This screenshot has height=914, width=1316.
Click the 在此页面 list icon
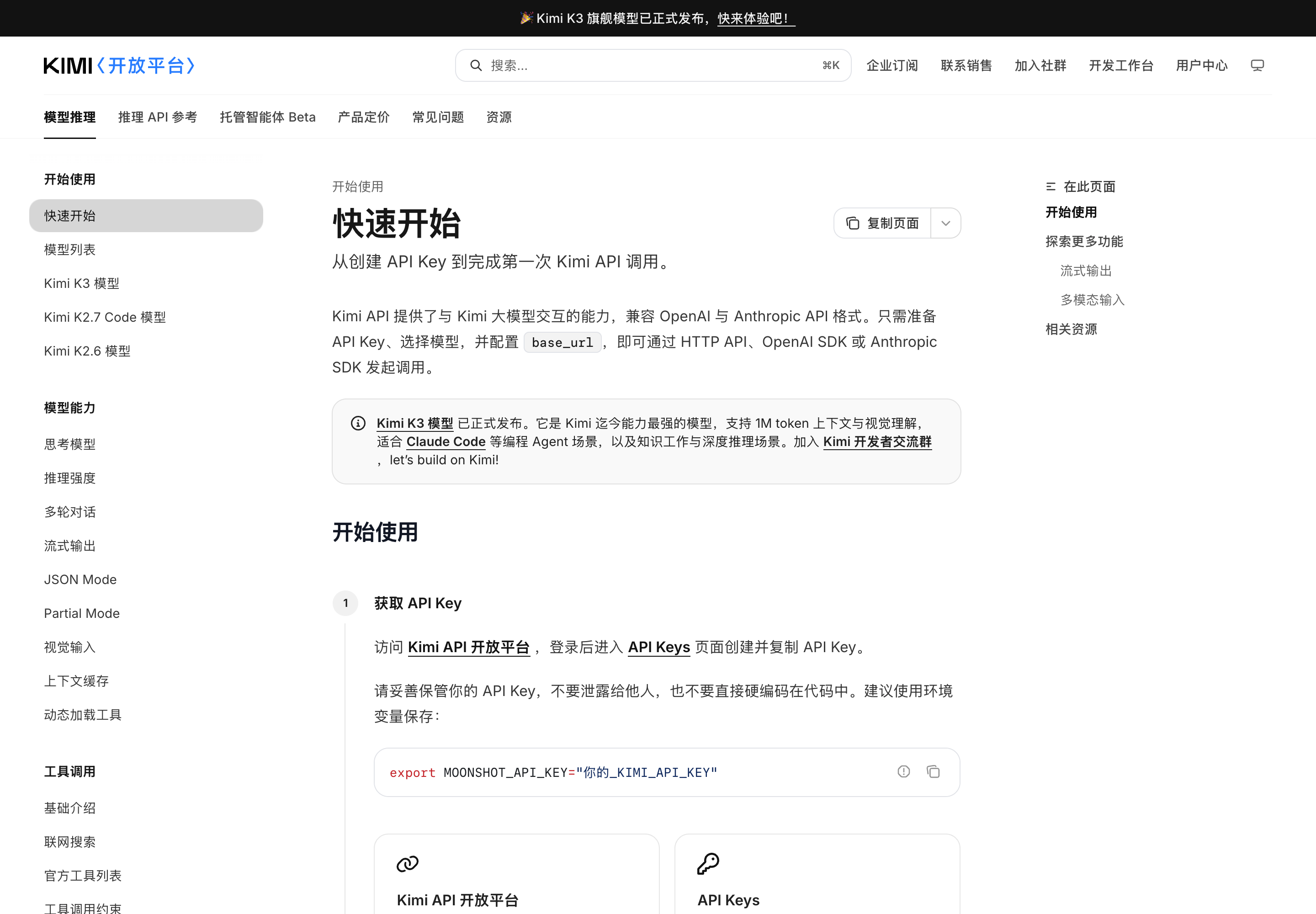(x=1051, y=187)
